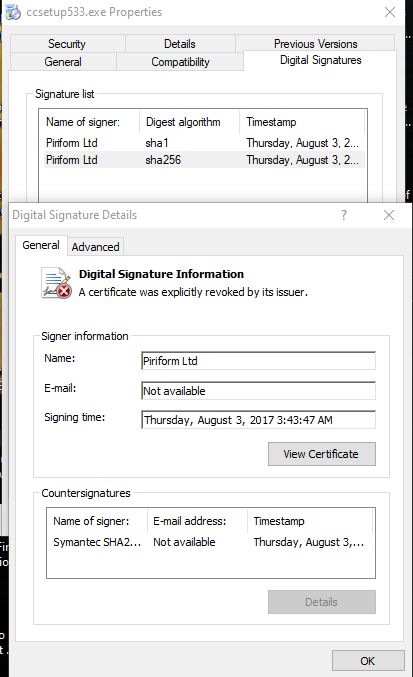
Task: Click the signer Name field Piriform Ltd
Action: point(259,361)
